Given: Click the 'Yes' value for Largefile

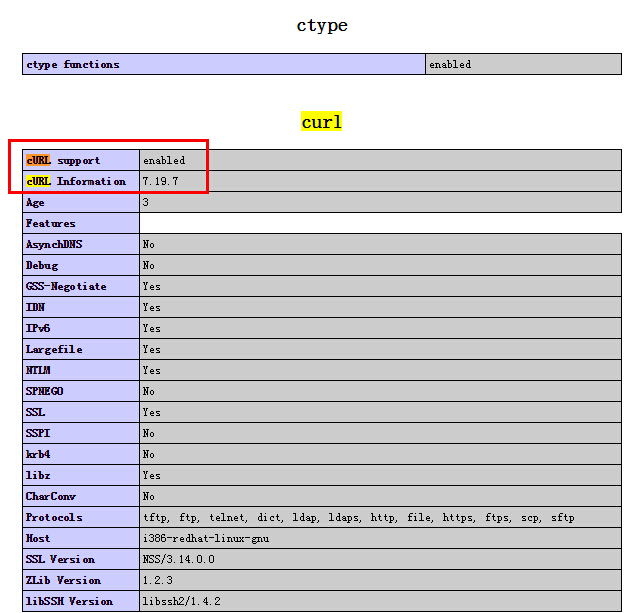Looking at the screenshot, I should [151, 349].
